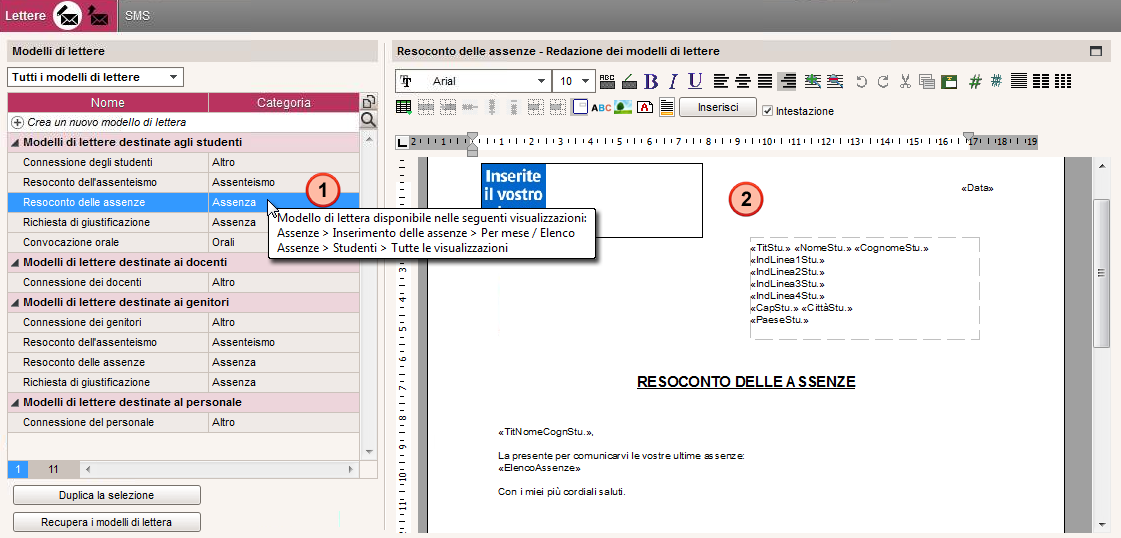Redo the last edit

click(883, 81)
